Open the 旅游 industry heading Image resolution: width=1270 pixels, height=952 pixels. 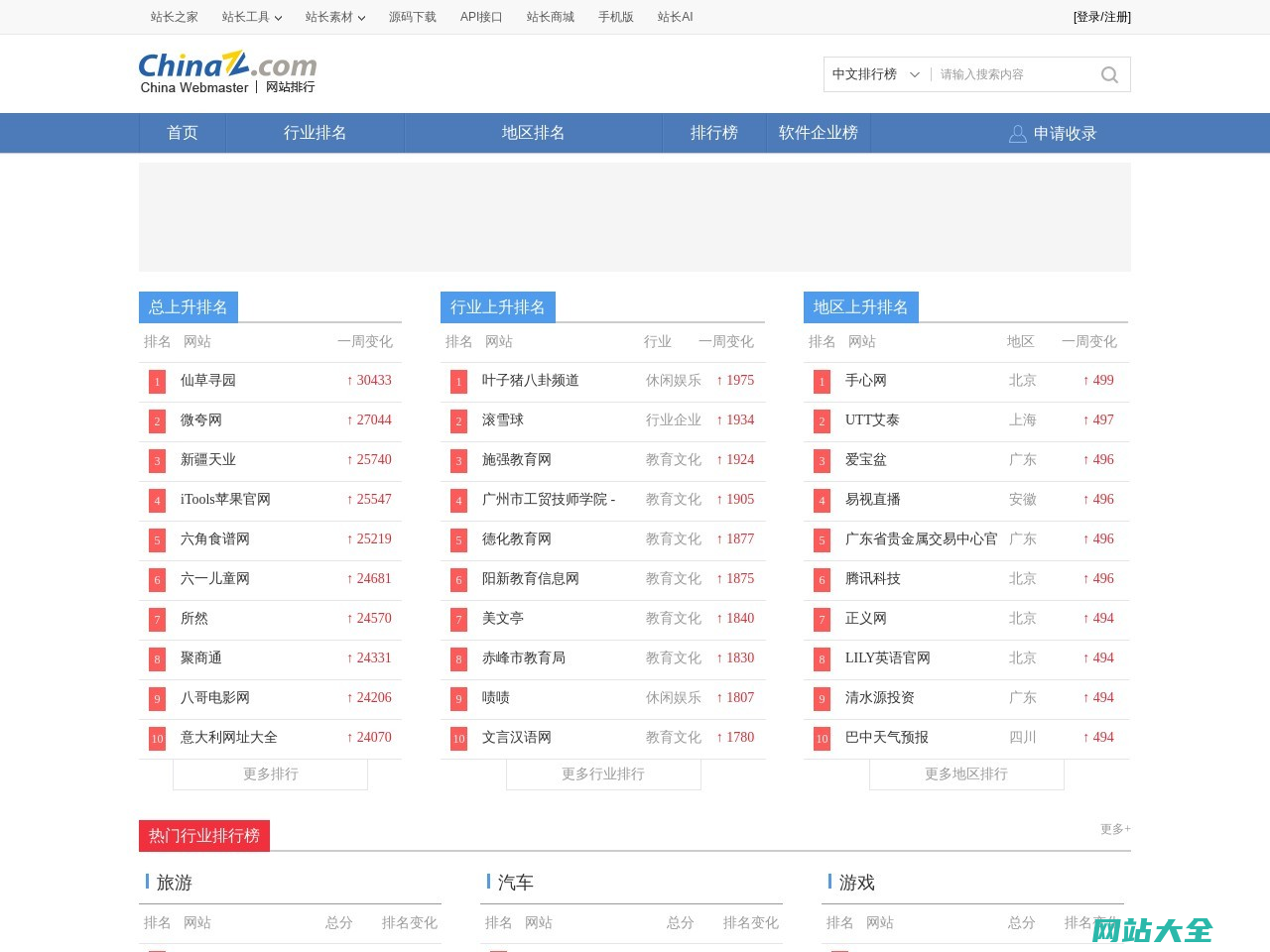pyautogui.click(x=175, y=883)
